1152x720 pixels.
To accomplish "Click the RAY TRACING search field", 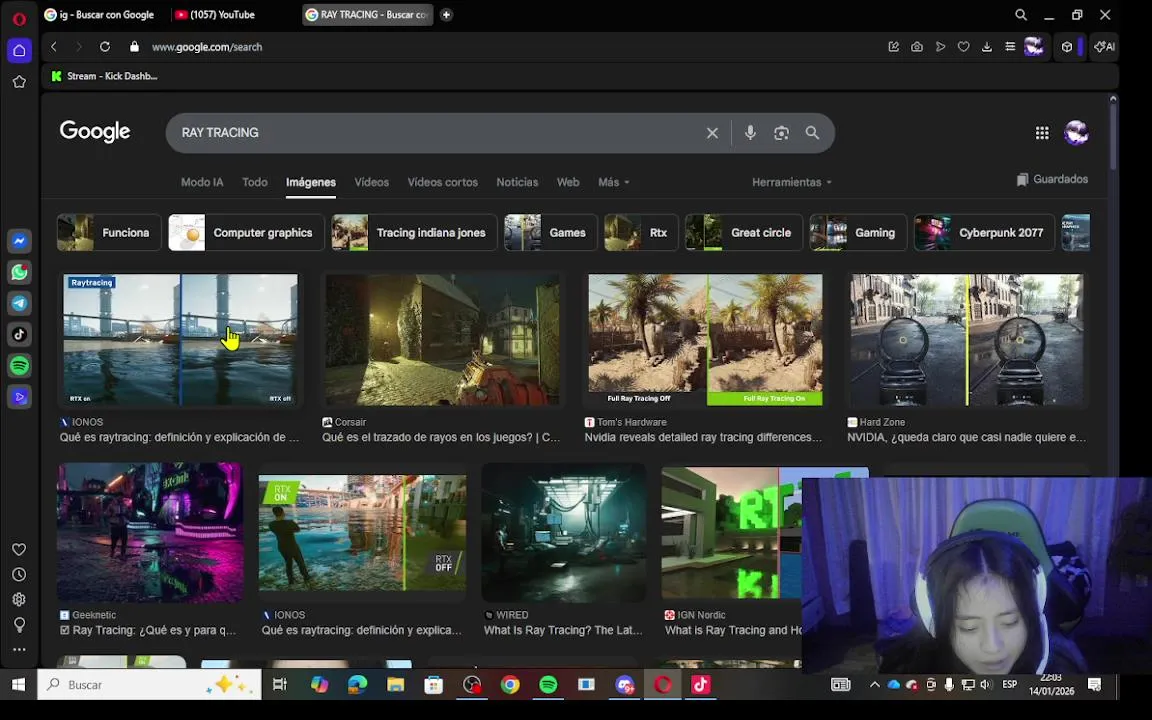I will pyautogui.click(x=437, y=133).
